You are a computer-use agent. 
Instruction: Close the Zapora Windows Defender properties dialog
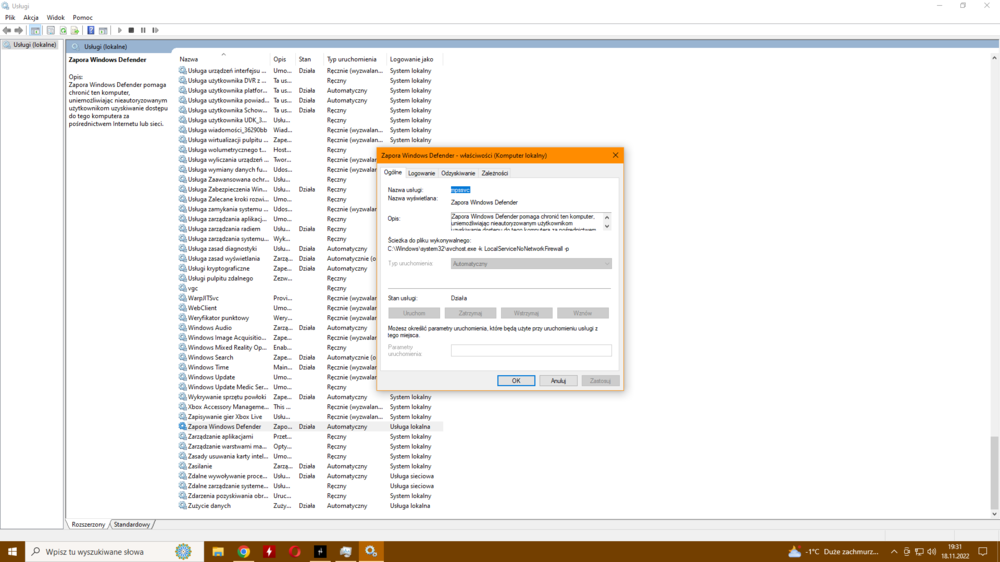click(x=615, y=155)
